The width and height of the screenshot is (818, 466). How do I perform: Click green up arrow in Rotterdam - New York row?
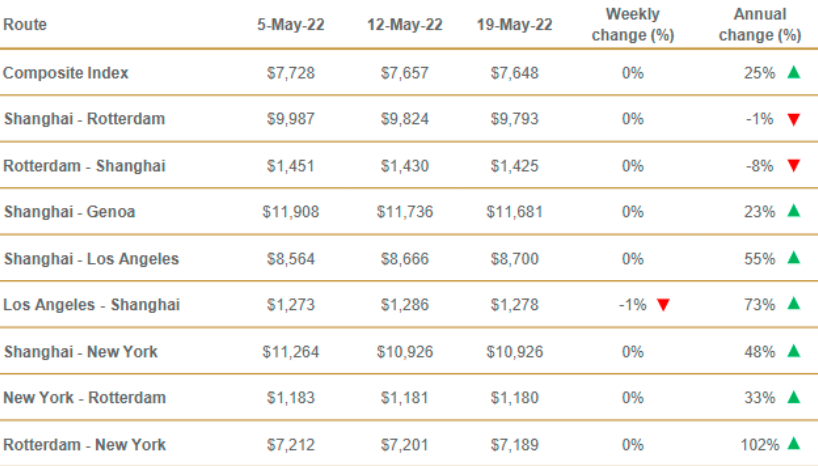click(793, 443)
